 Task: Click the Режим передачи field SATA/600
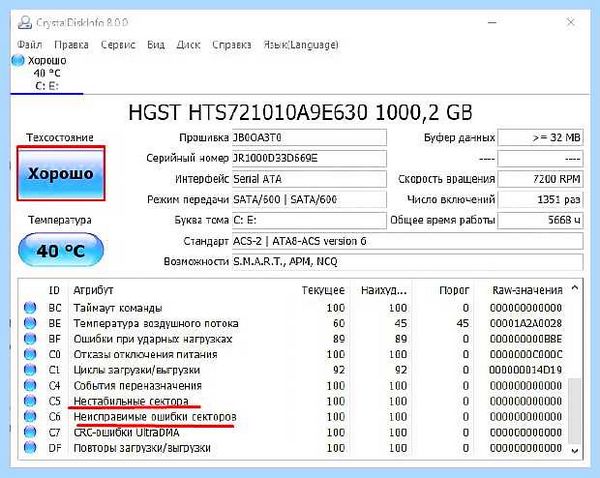tap(309, 199)
